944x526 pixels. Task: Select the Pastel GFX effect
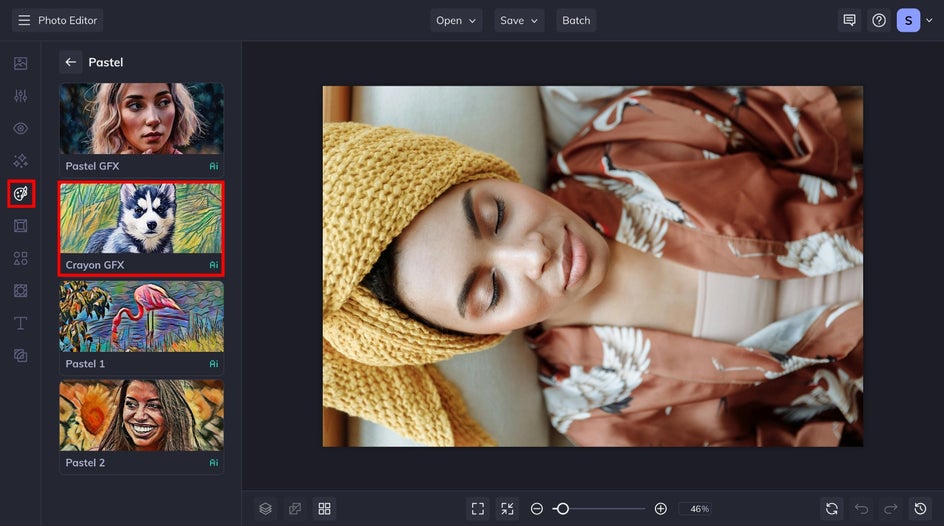[141, 129]
